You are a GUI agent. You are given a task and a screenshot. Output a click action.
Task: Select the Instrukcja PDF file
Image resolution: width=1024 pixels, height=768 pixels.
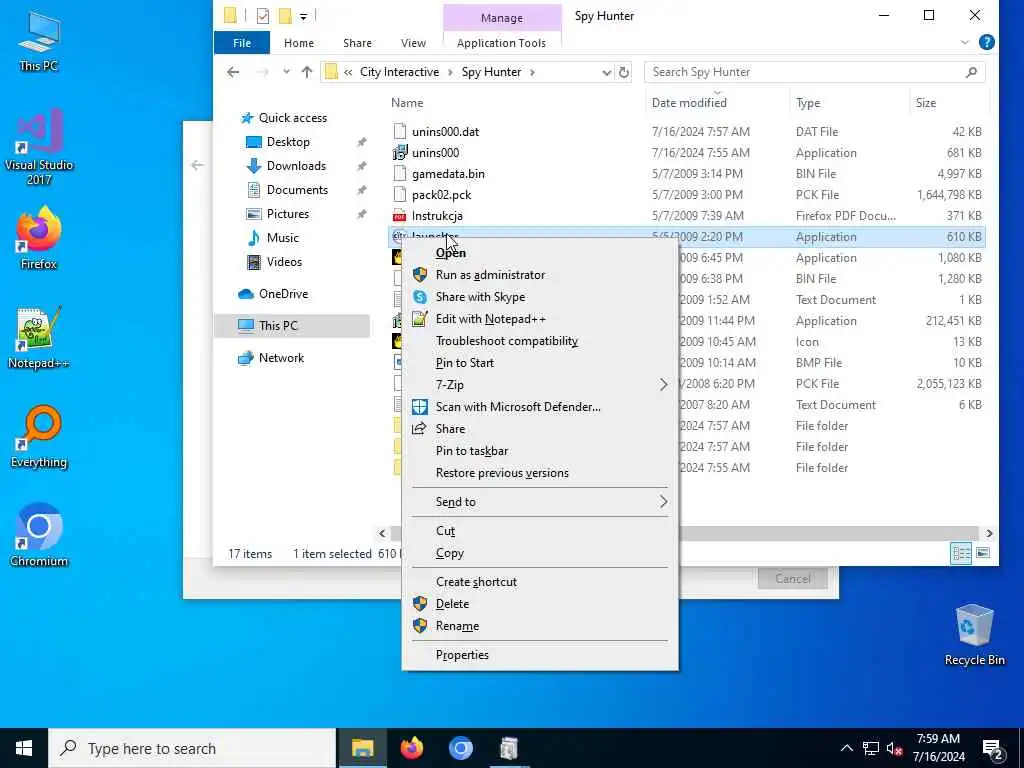[437, 216]
